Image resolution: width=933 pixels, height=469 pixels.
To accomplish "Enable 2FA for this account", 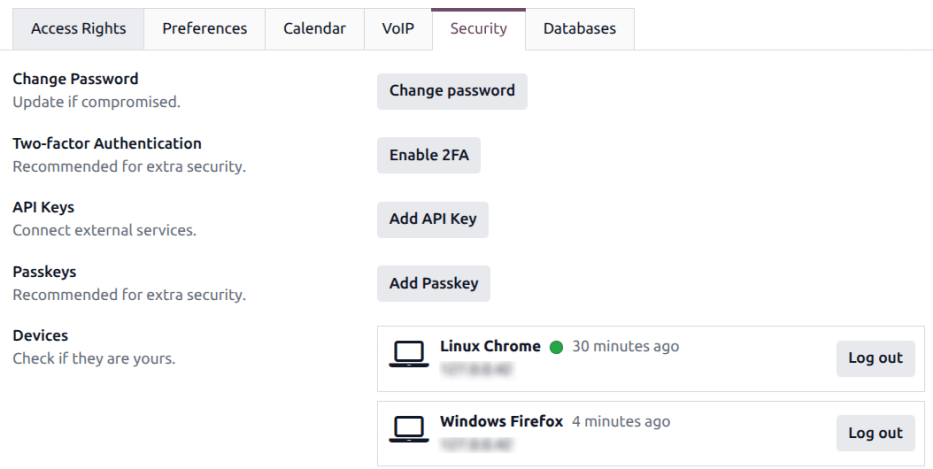I will (x=429, y=155).
